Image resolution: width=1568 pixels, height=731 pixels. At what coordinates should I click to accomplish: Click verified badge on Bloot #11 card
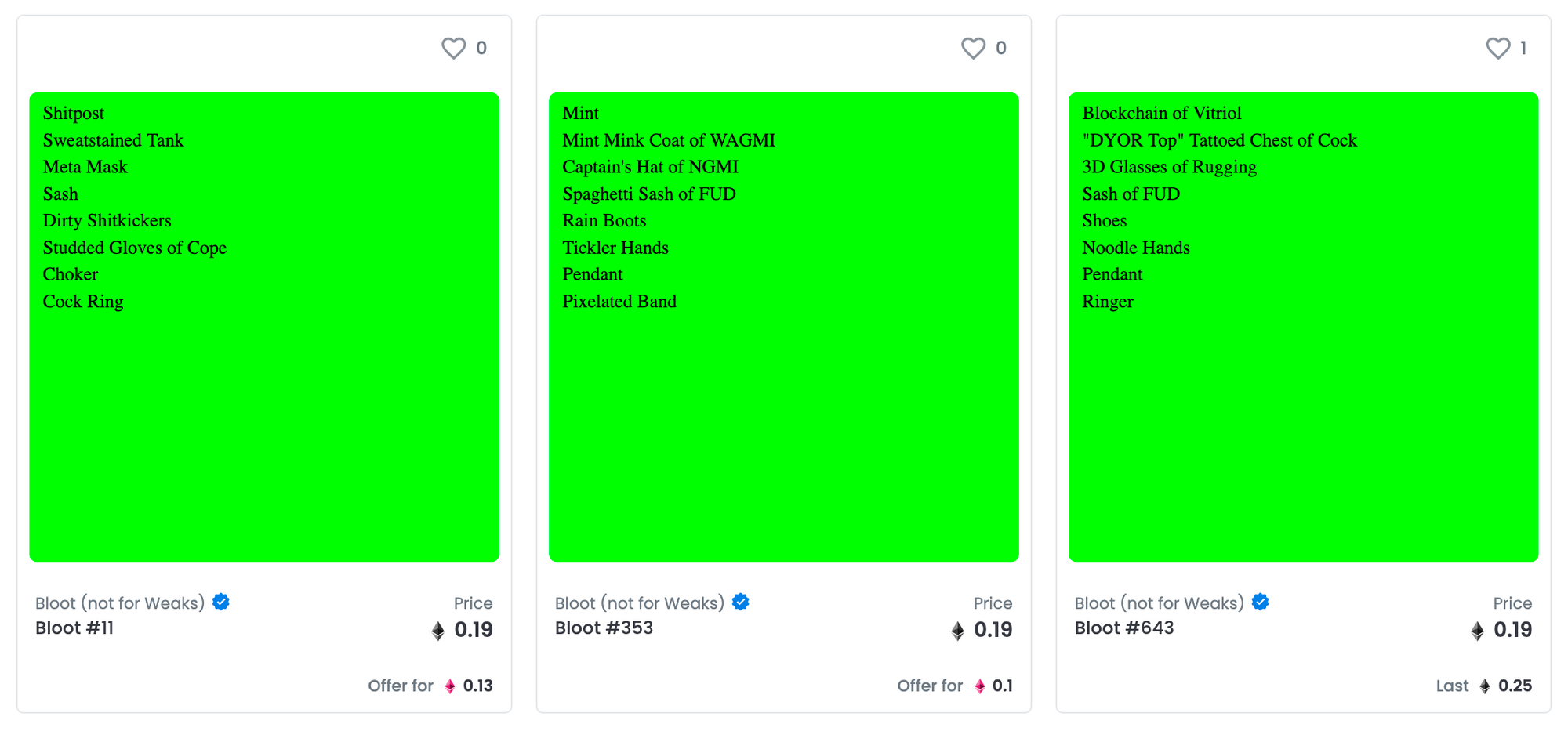coord(221,602)
